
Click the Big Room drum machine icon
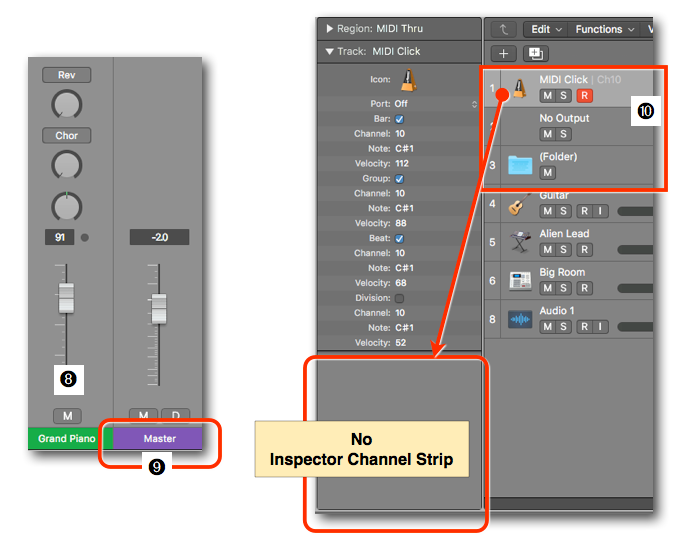coord(519,281)
